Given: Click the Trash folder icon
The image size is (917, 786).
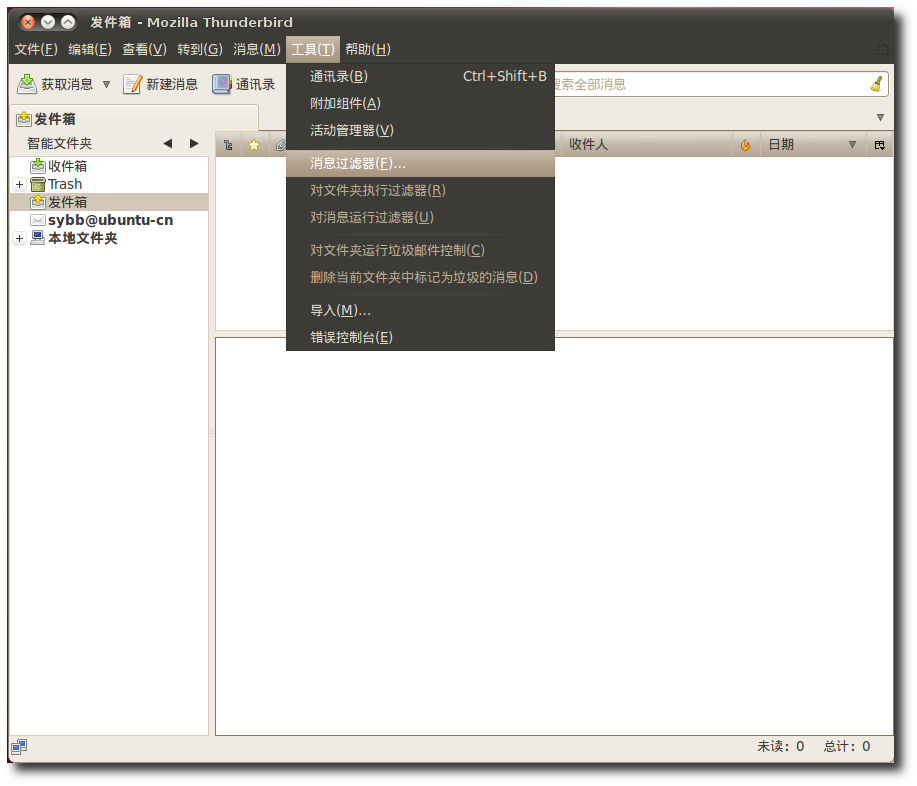Looking at the screenshot, I should (38, 185).
